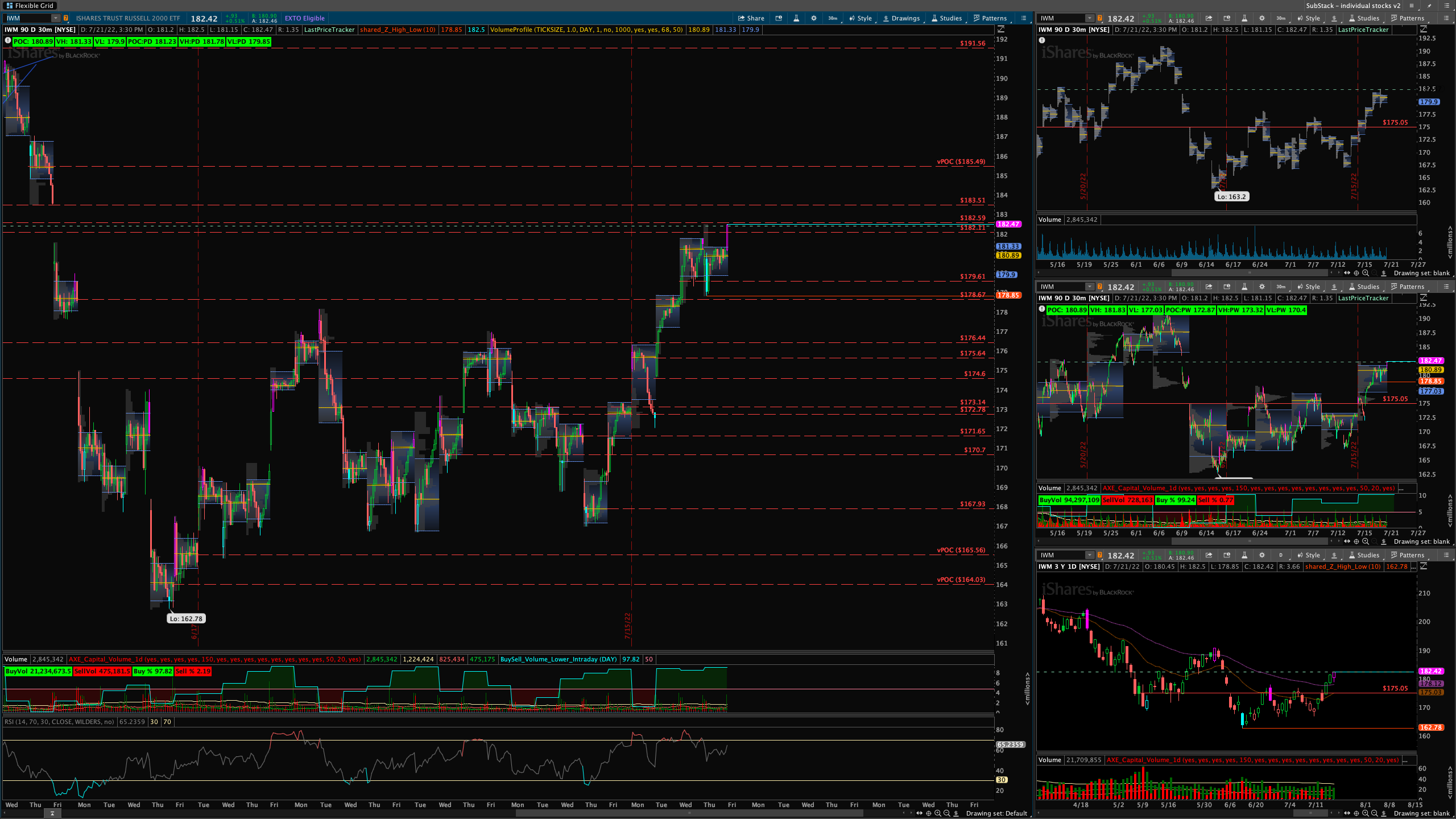The height and width of the screenshot is (819, 1456).
Task: Click the flask icon in main chart toolbar
Action: [x=796, y=18]
